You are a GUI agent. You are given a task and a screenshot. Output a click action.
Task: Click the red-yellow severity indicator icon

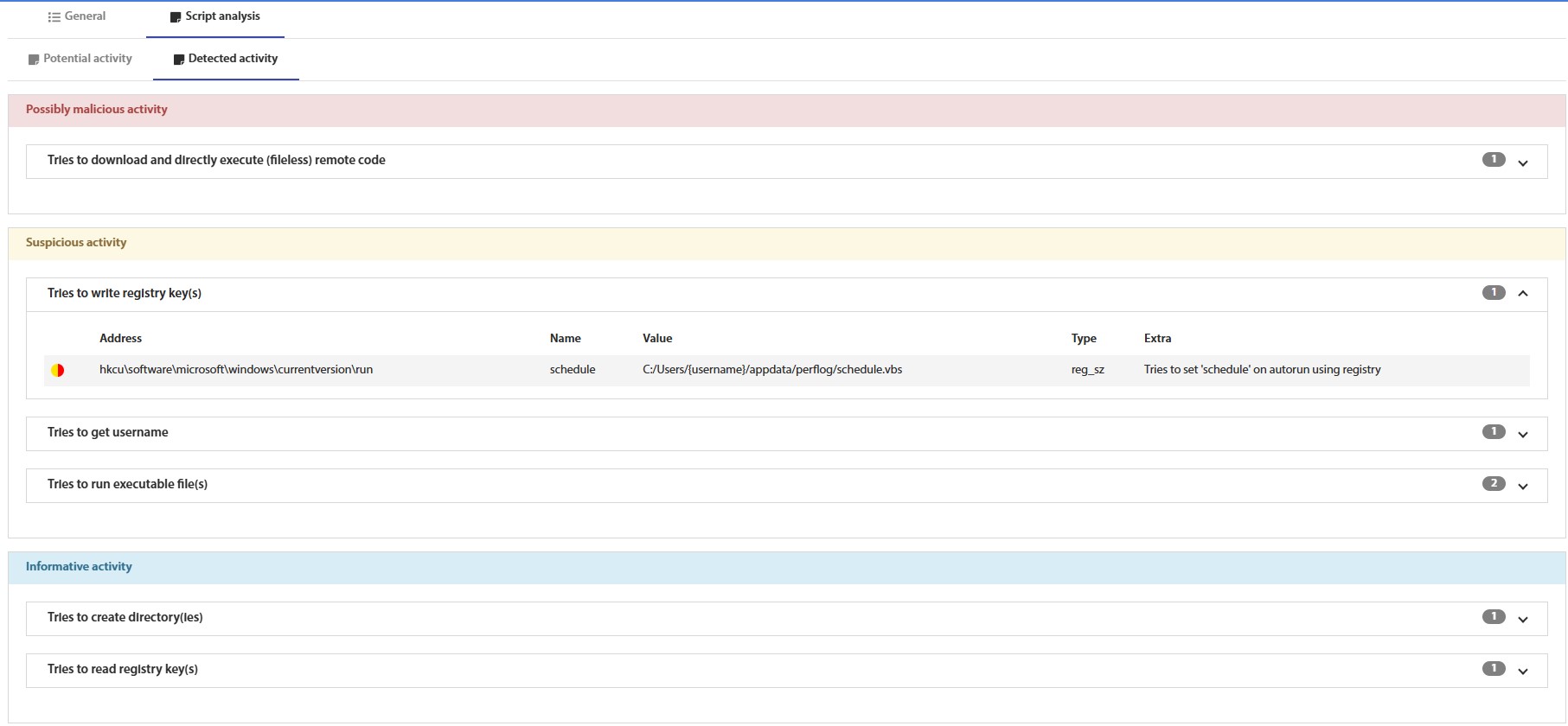pyautogui.click(x=58, y=370)
